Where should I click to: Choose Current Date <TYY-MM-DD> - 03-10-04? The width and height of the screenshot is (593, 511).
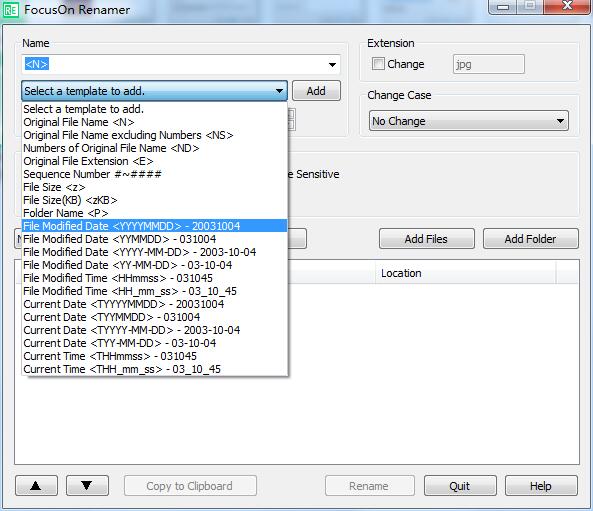point(155,343)
